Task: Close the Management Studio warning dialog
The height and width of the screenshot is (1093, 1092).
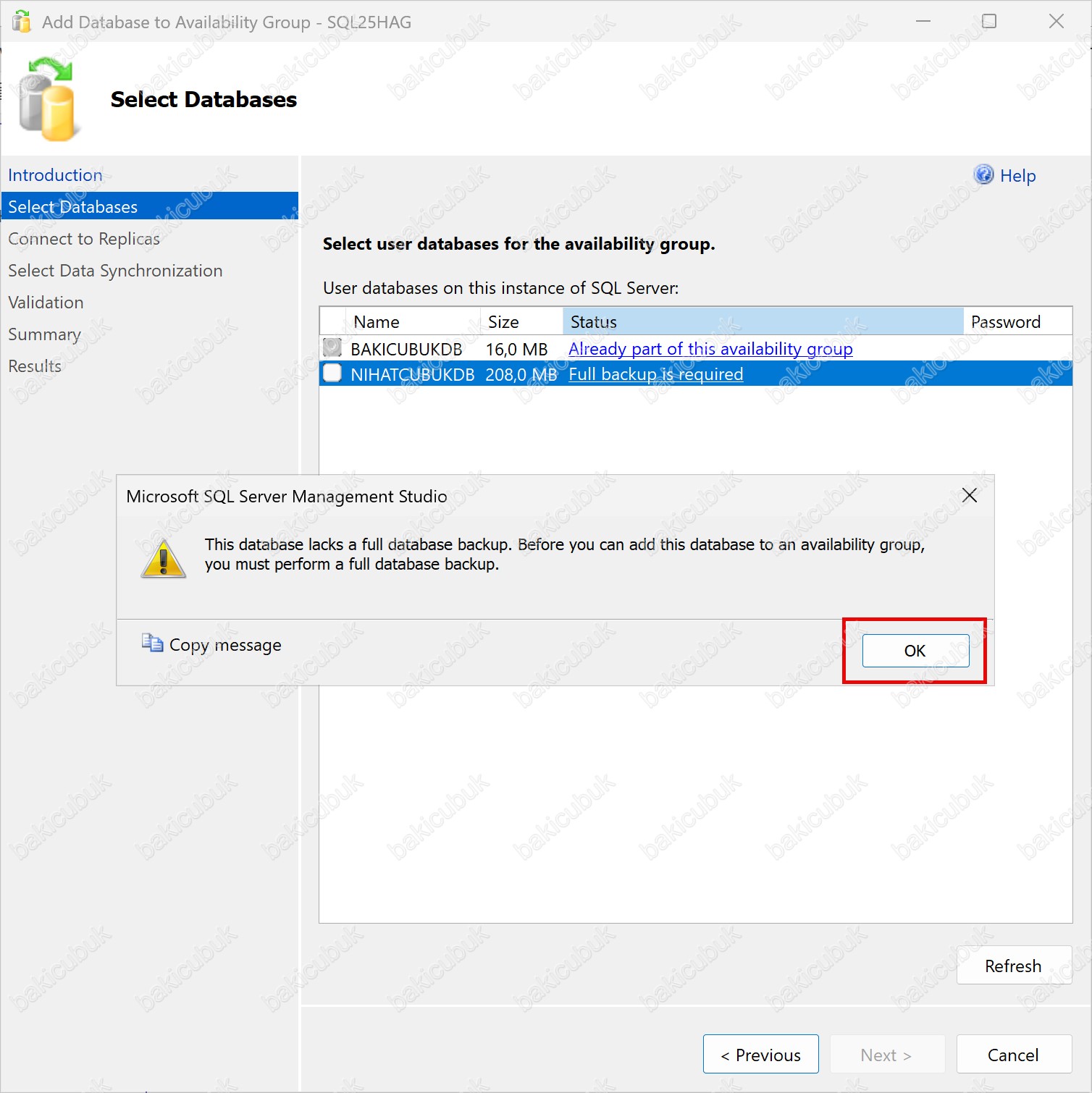Action: [969, 495]
